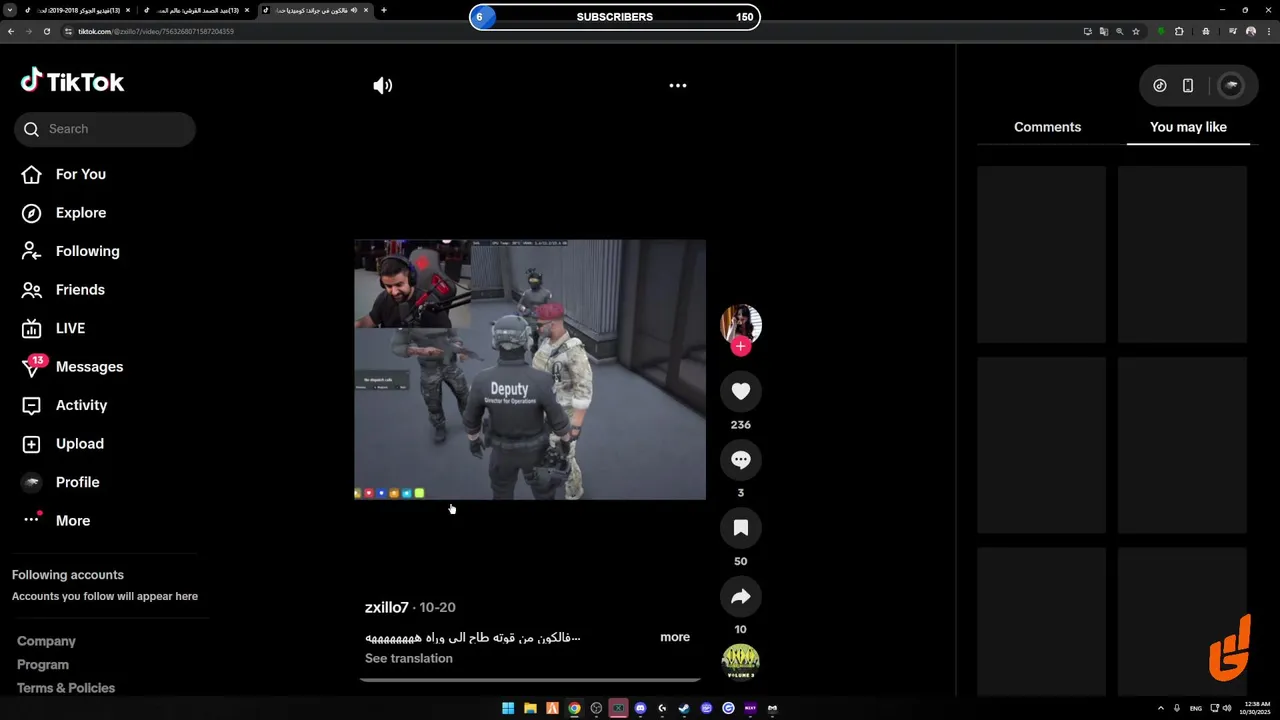Open Discord from the taskbar
Viewport: 1280px width, 720px height.
tap(640, 708)
